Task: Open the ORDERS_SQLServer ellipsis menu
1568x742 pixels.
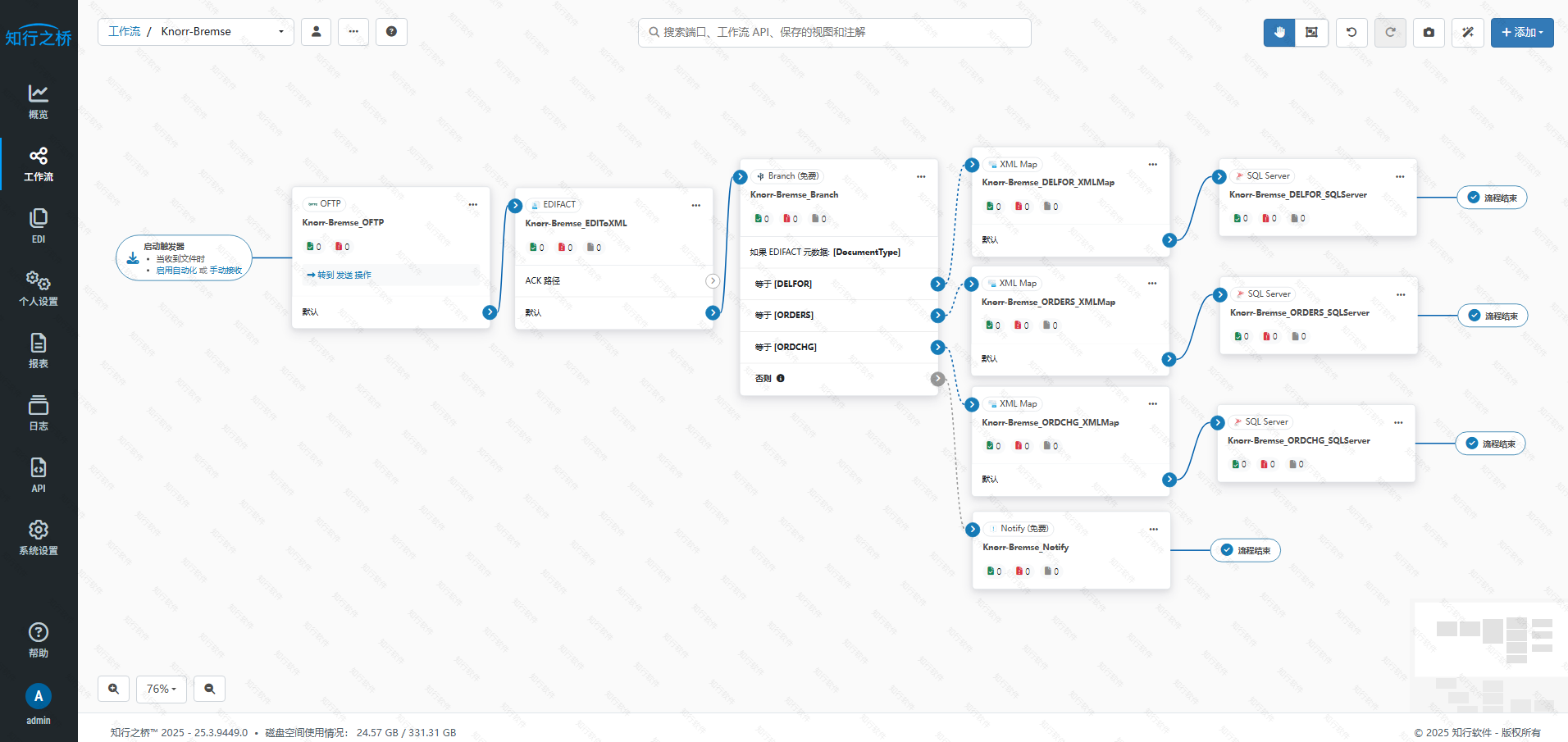Action: tap(1401, 295)
